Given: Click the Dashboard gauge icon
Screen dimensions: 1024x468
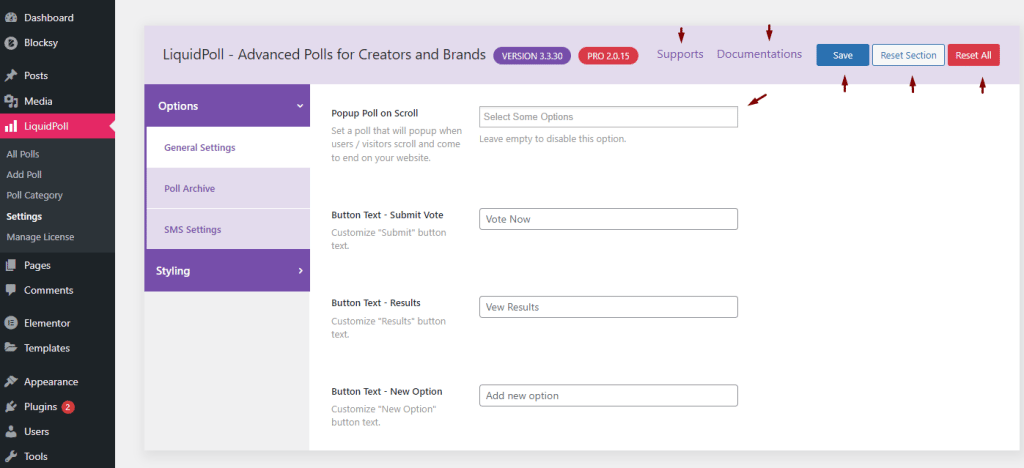Looking at the screenshot, I should tap(10, 18).
